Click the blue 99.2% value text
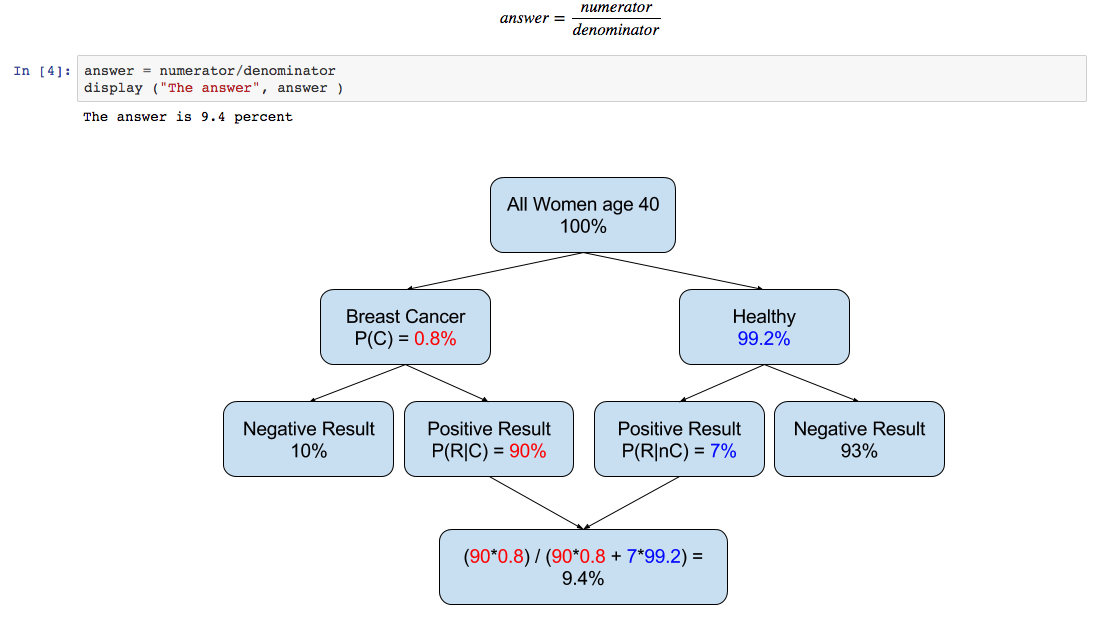The image size is (1106, 639). pos(764,339)
